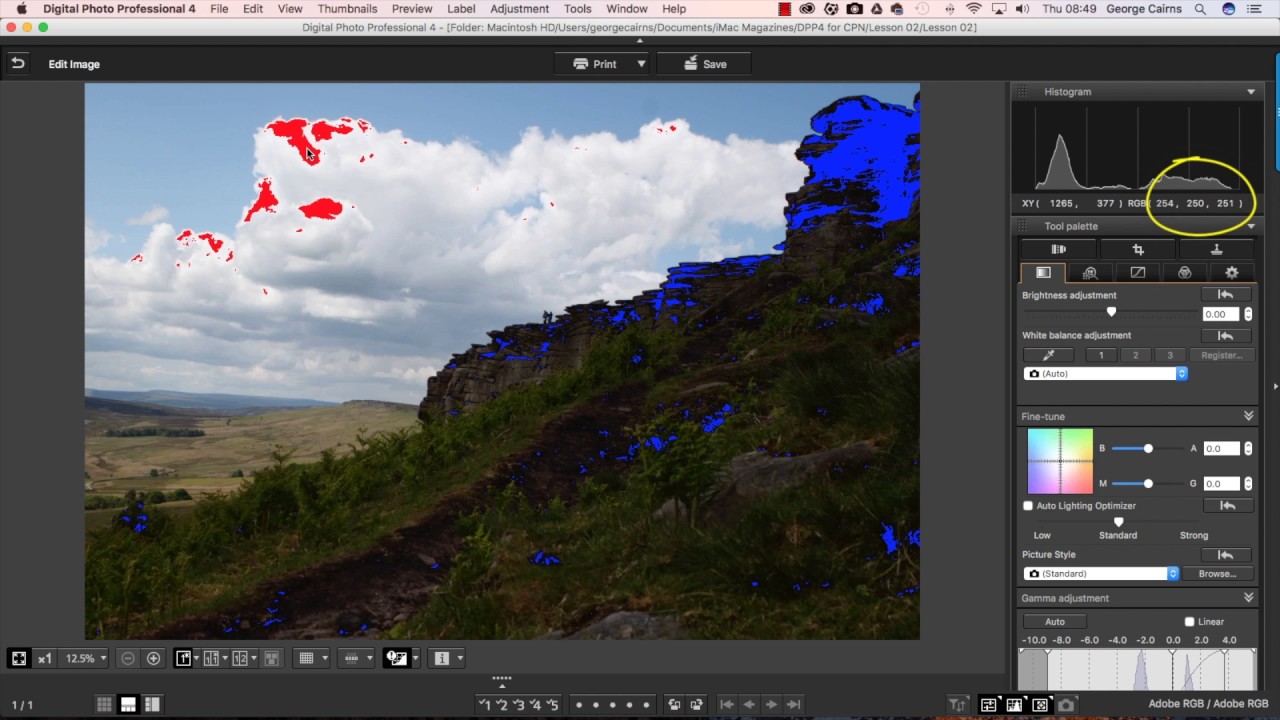Screen dimensions: 1280x720
Task: Rotate image left icon
Action: [675, 704]
